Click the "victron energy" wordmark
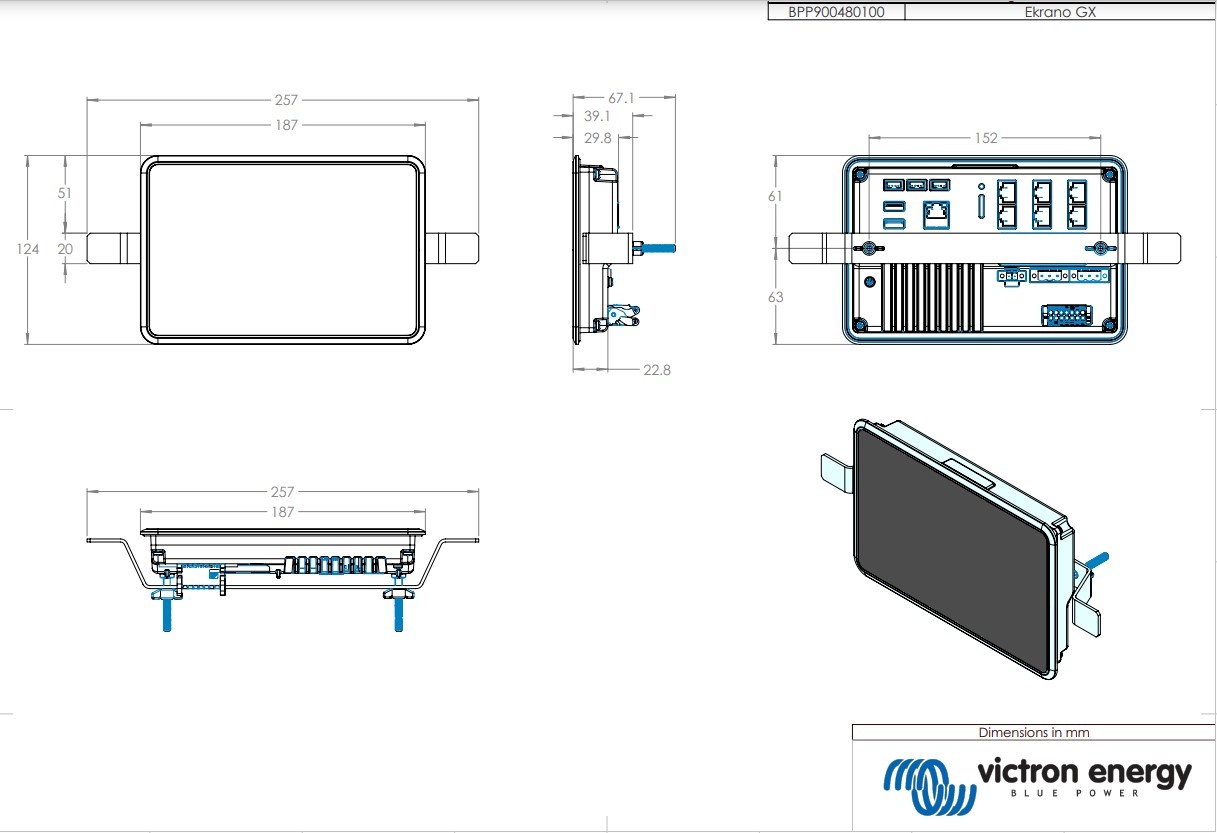This screenshot has height=833, width=1217. tap(1084, 772)
